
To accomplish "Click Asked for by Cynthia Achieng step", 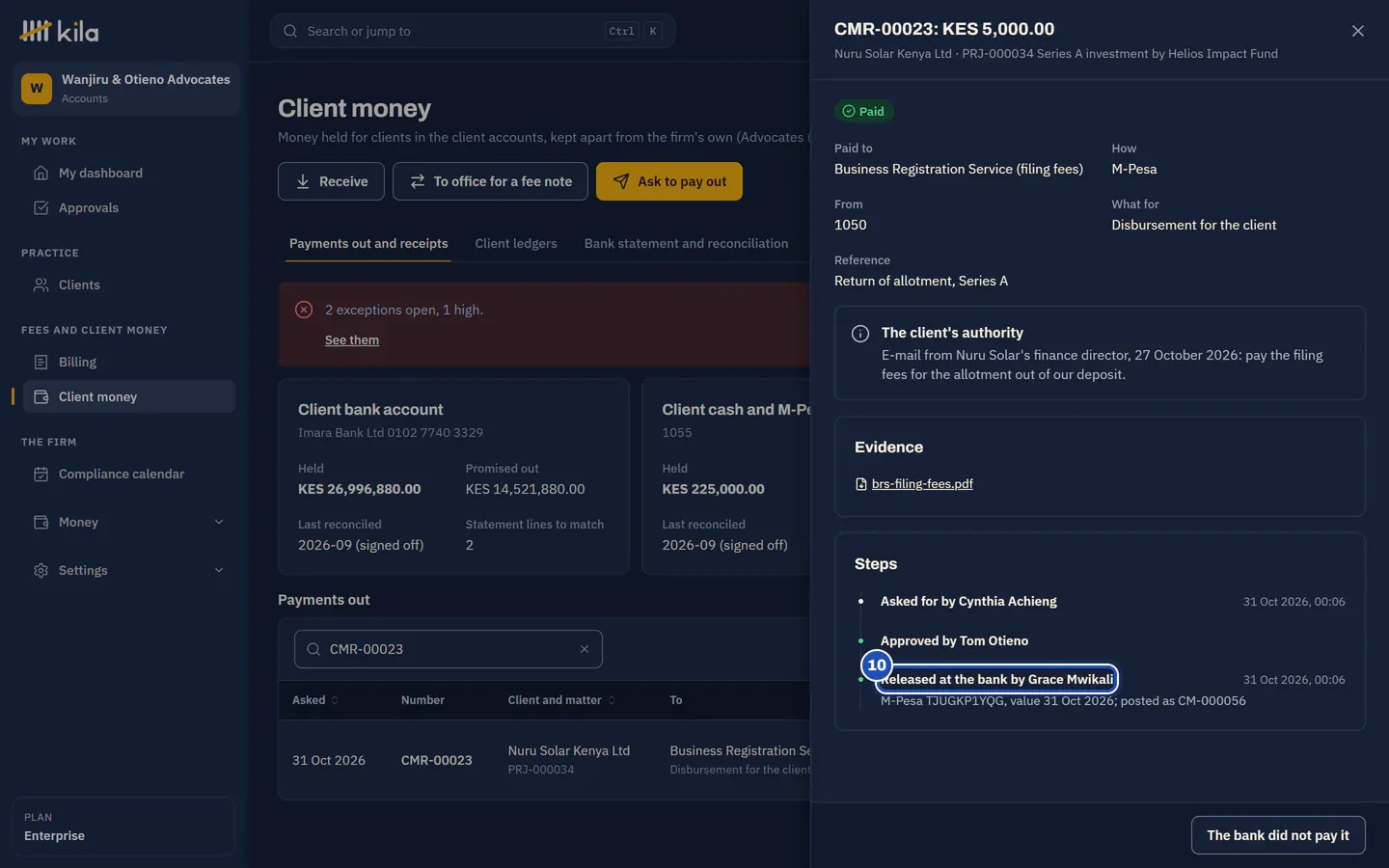I will tap(968, 602).
